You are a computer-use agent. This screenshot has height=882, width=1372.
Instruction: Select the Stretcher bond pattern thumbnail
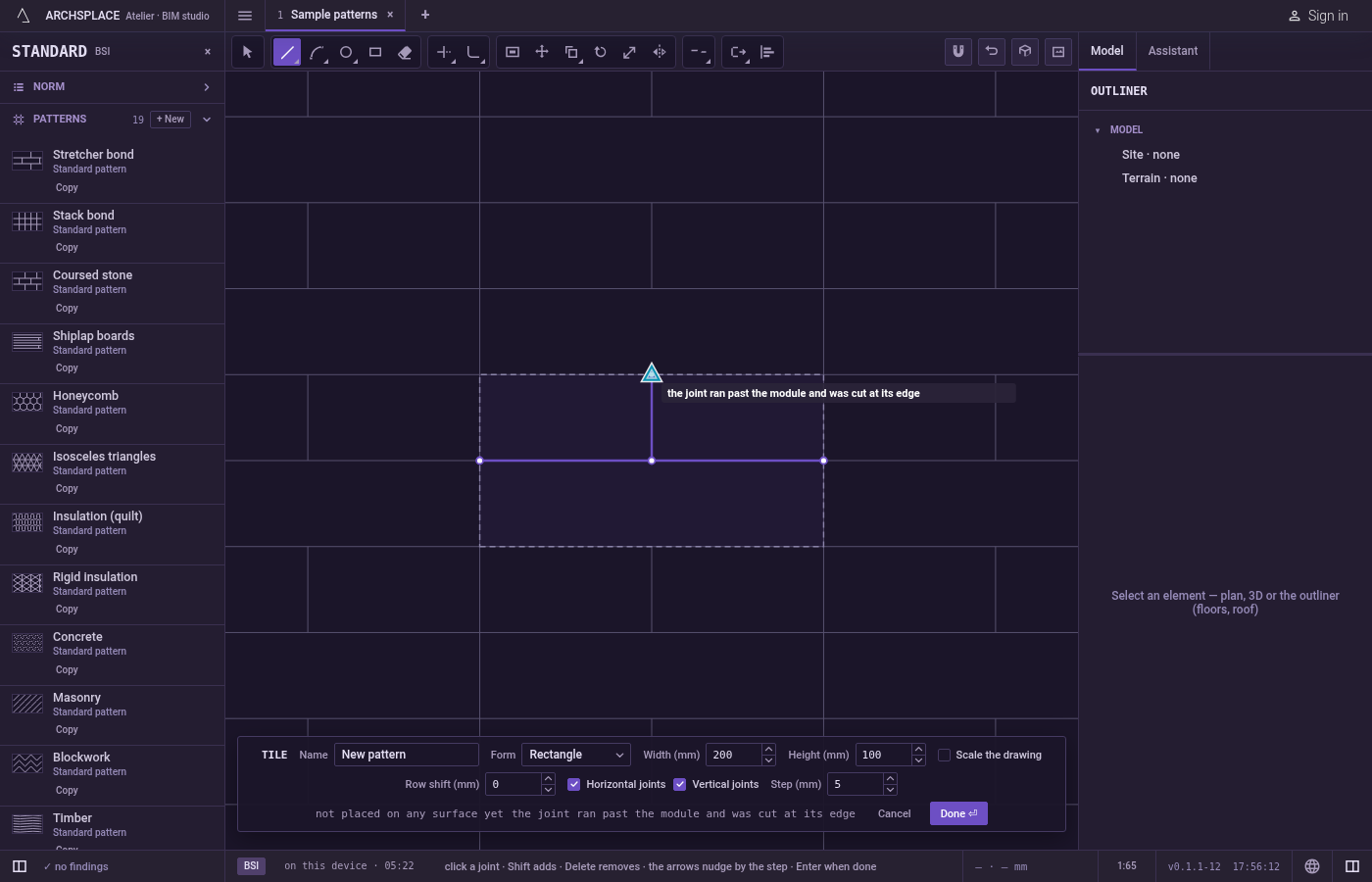(x=27, y=161)
